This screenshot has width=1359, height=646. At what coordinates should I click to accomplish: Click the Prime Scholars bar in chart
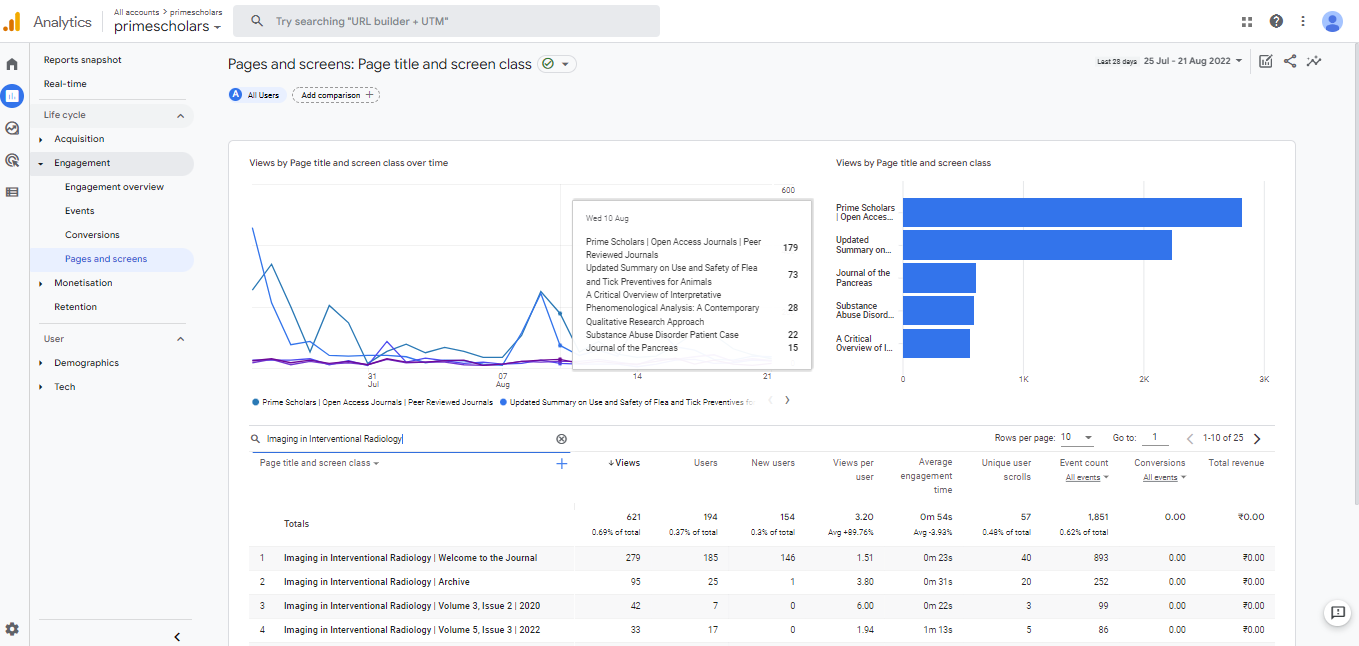[1071, 213]
